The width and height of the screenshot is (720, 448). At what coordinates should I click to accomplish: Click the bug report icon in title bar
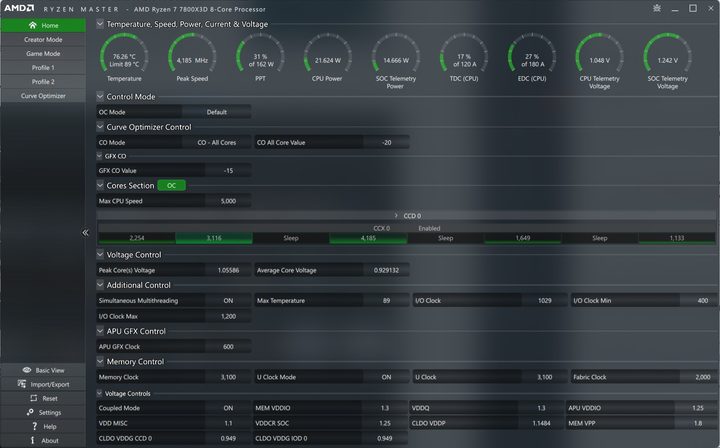click(x=657, y=8)
